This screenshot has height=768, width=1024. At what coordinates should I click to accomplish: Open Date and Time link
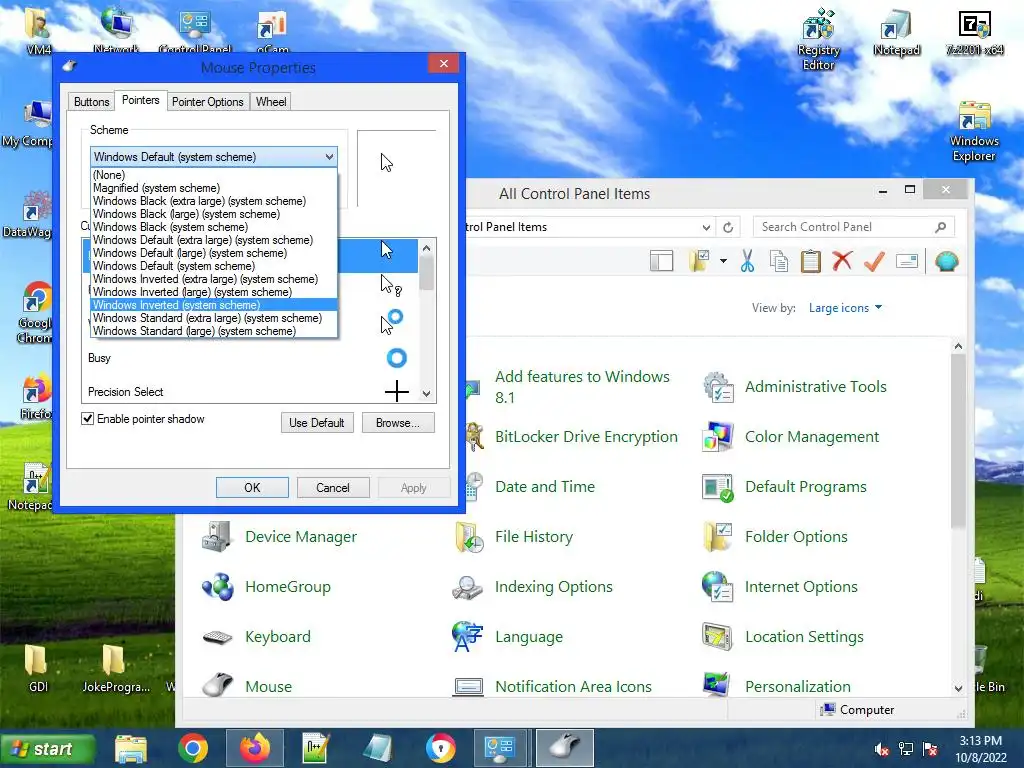click(x=545, y=487)
